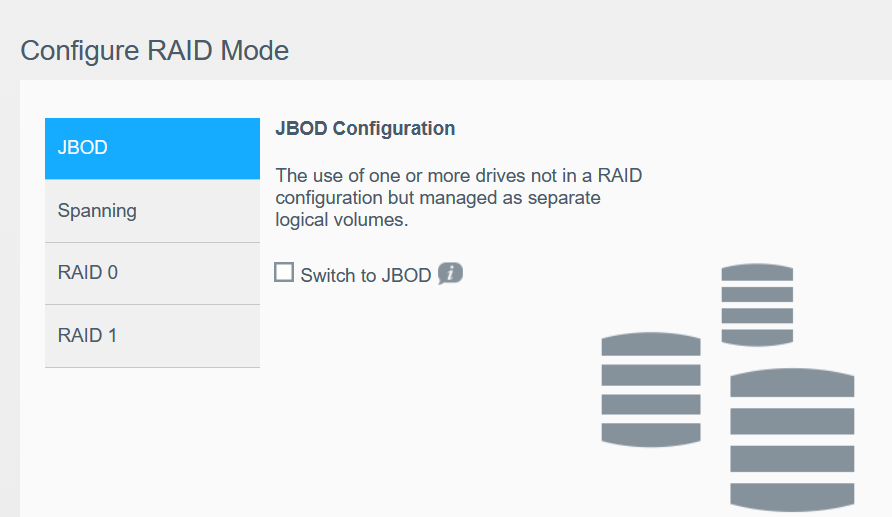Click empty sidebar area below RAID 1
This screenshot has height=517, width=892.
(x=152, y=440)
